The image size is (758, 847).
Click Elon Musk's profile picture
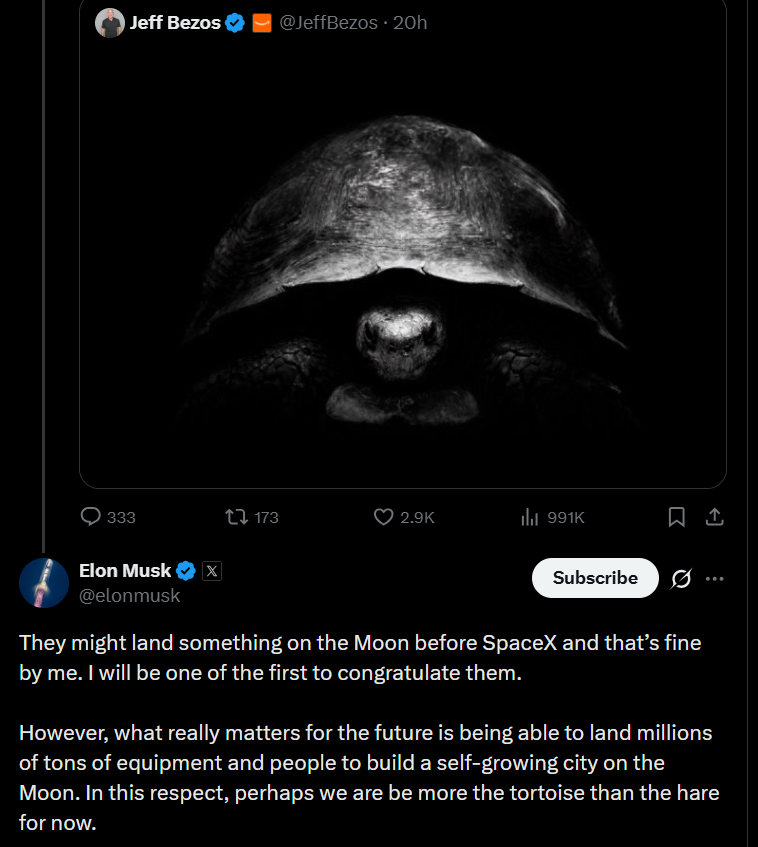[x=44, y=582]
